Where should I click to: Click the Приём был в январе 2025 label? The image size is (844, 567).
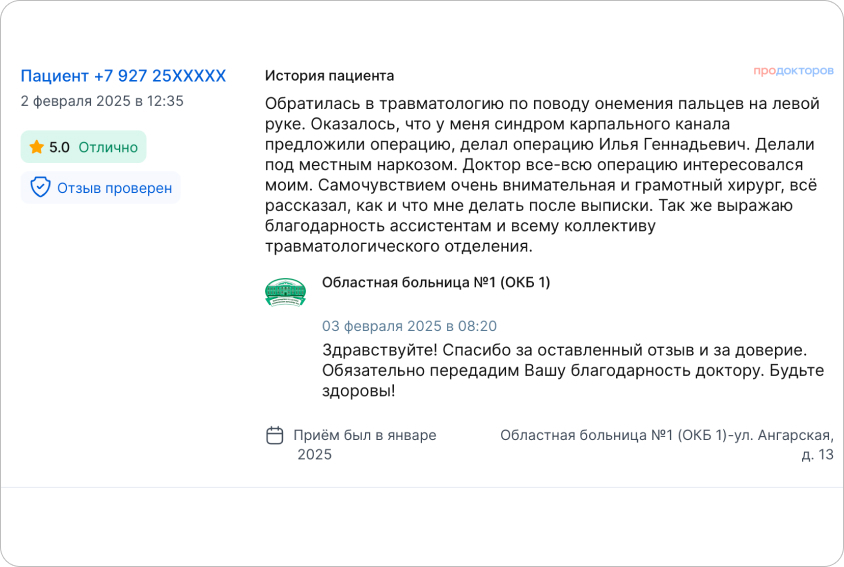click(x=365, y=445)
